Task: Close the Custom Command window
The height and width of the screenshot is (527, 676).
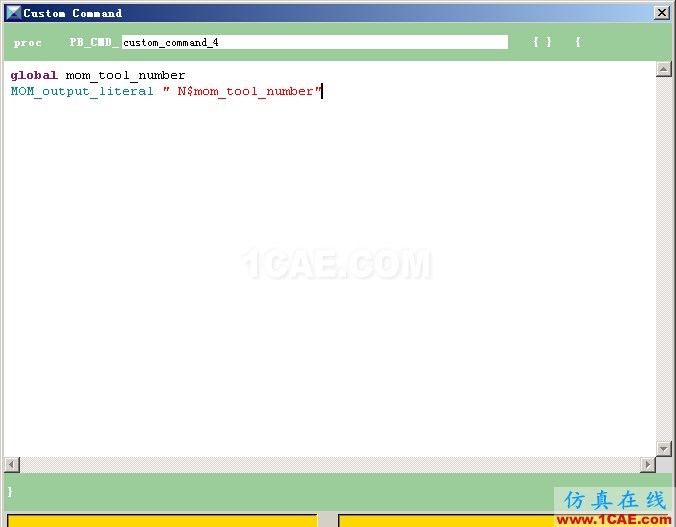Action: [661, 13]
